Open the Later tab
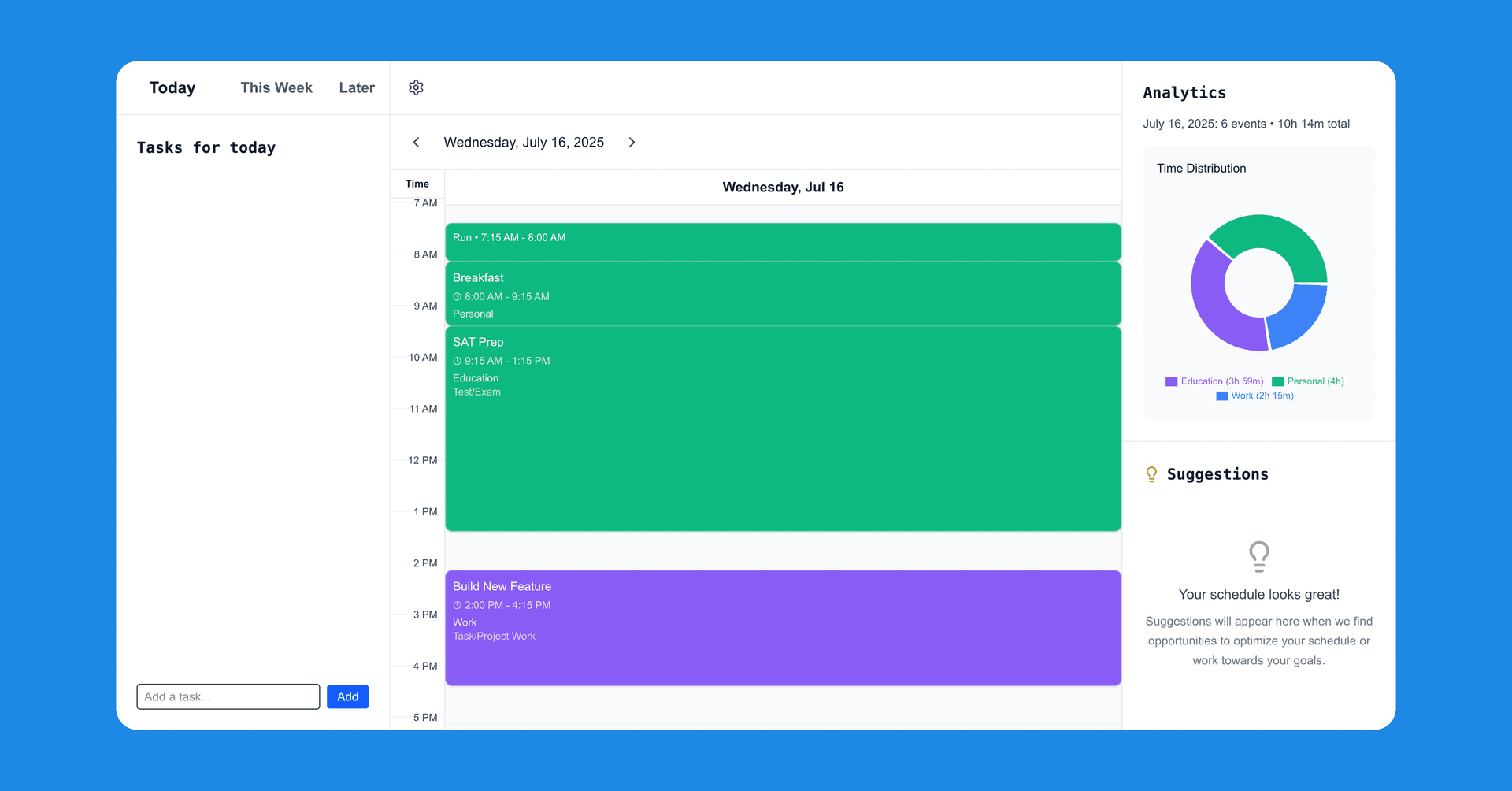Viewport: 1512px width, 791px height. 357,87
